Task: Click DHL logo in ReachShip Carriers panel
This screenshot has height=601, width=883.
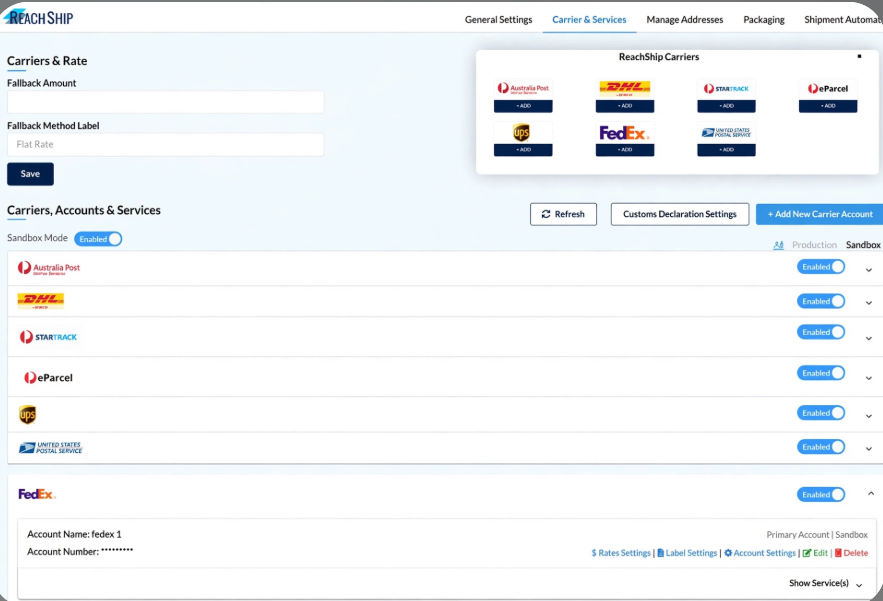Action: coord(625,88)
